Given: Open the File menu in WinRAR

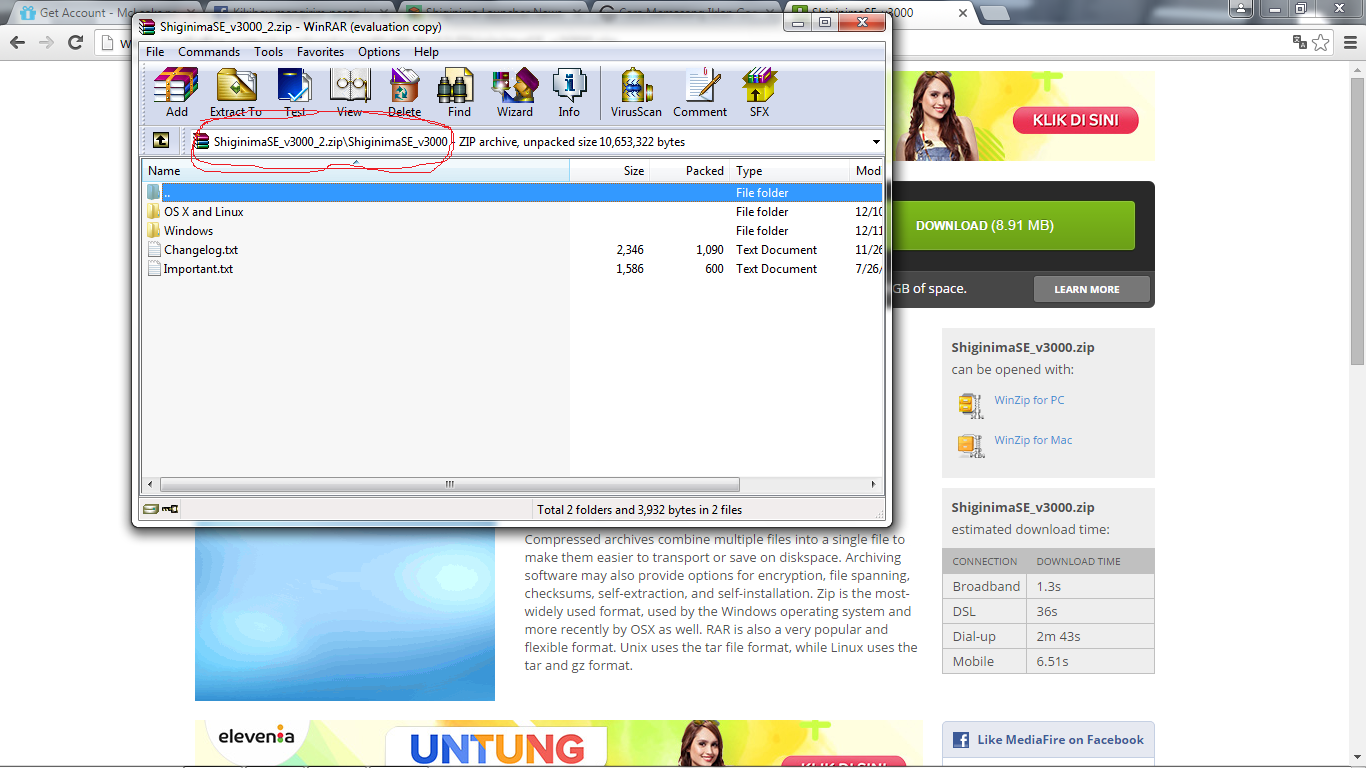Looking at the screenshot, I should 155,52.
